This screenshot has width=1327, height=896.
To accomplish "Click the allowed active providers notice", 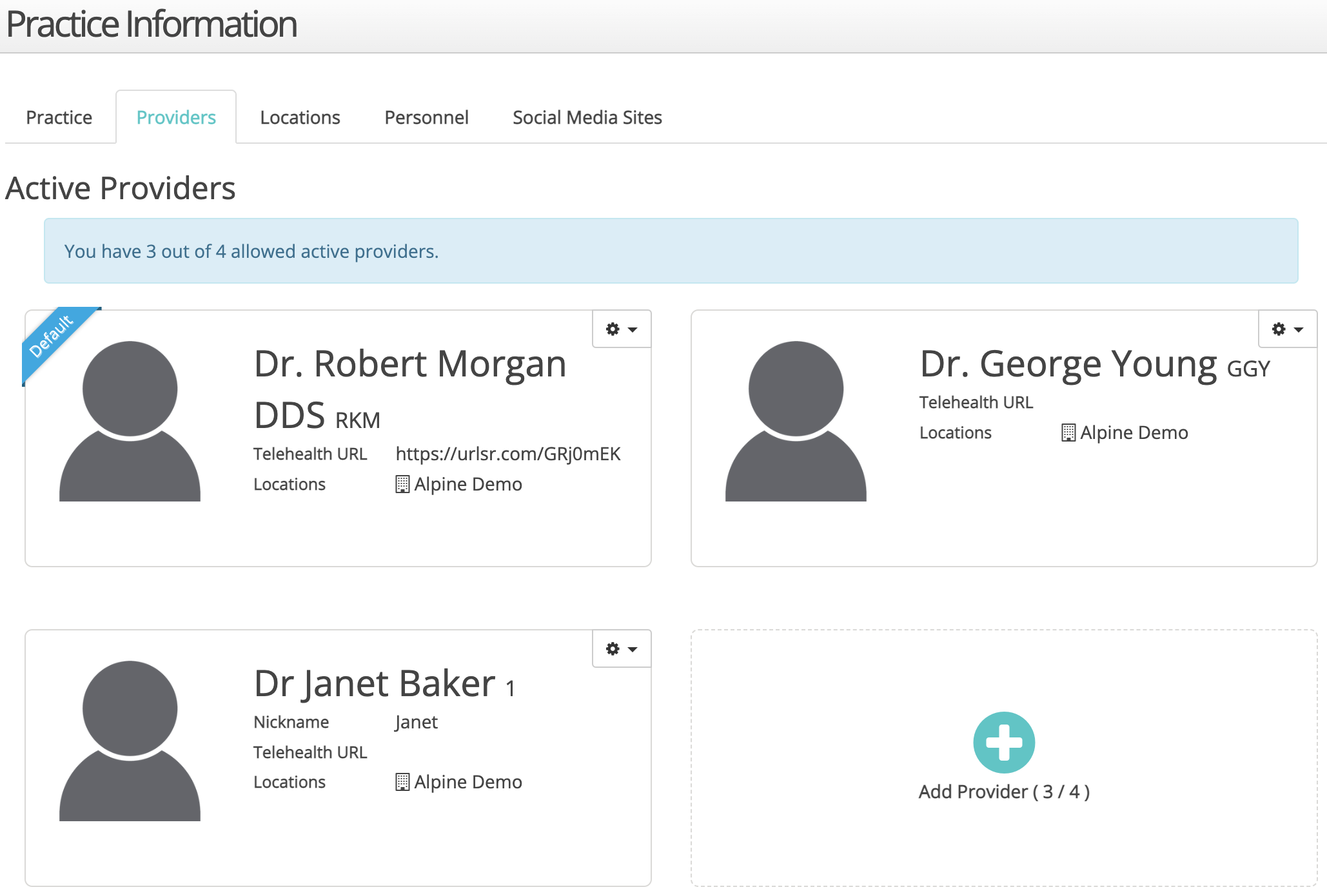I will click(x=671, y=251).
